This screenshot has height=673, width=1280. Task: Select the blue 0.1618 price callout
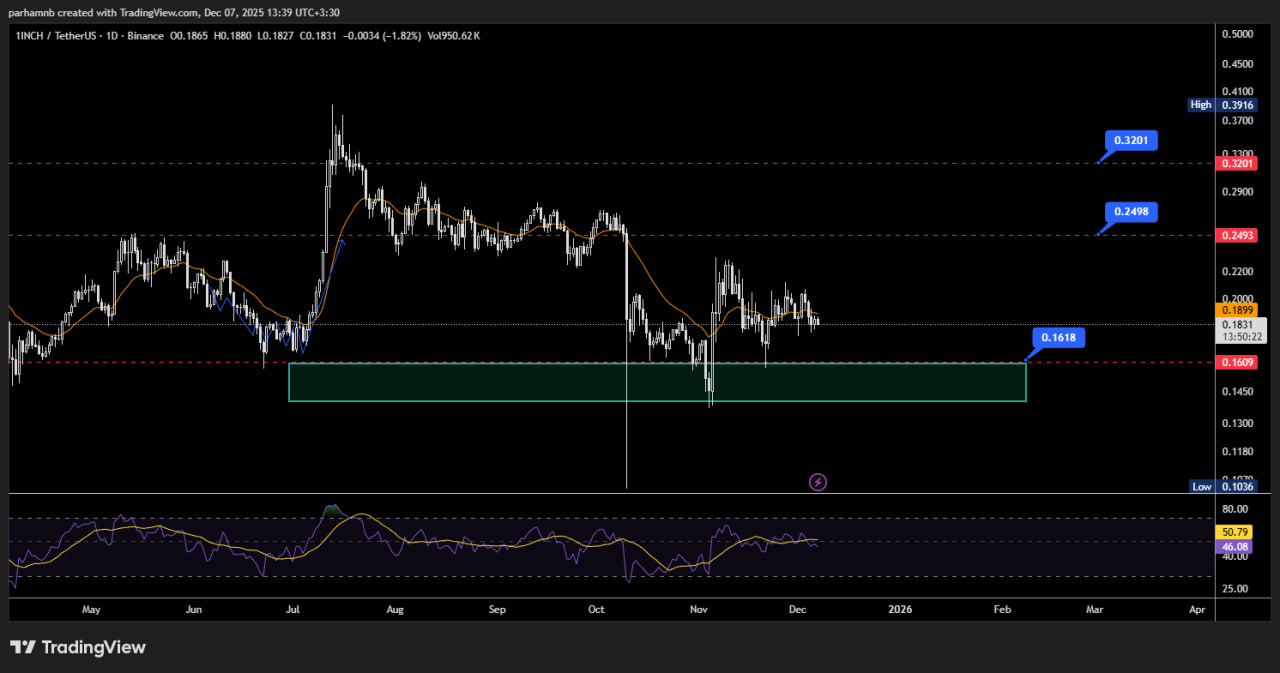tap(1058, 338)
